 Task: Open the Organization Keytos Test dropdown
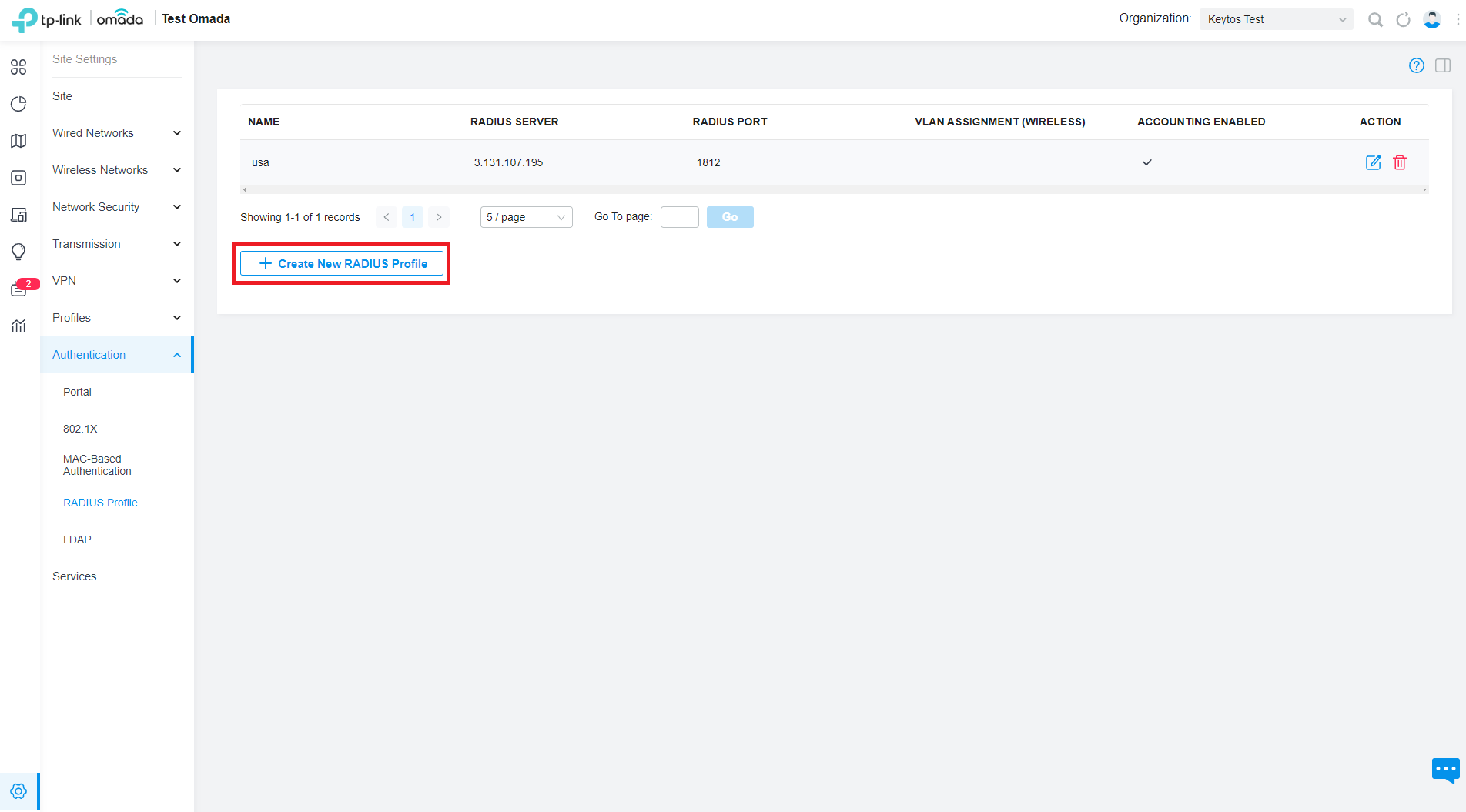click(x=1276, y=19)
